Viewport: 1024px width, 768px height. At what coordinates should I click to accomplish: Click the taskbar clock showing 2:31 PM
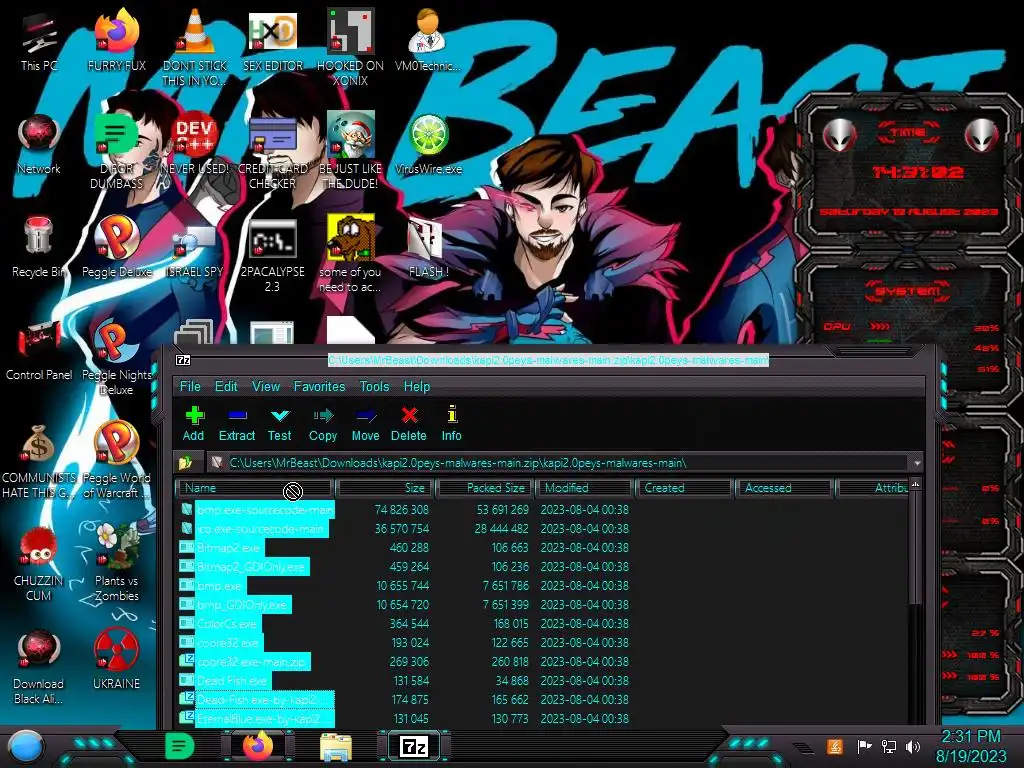pyautogui.click(x=971, y=746)
